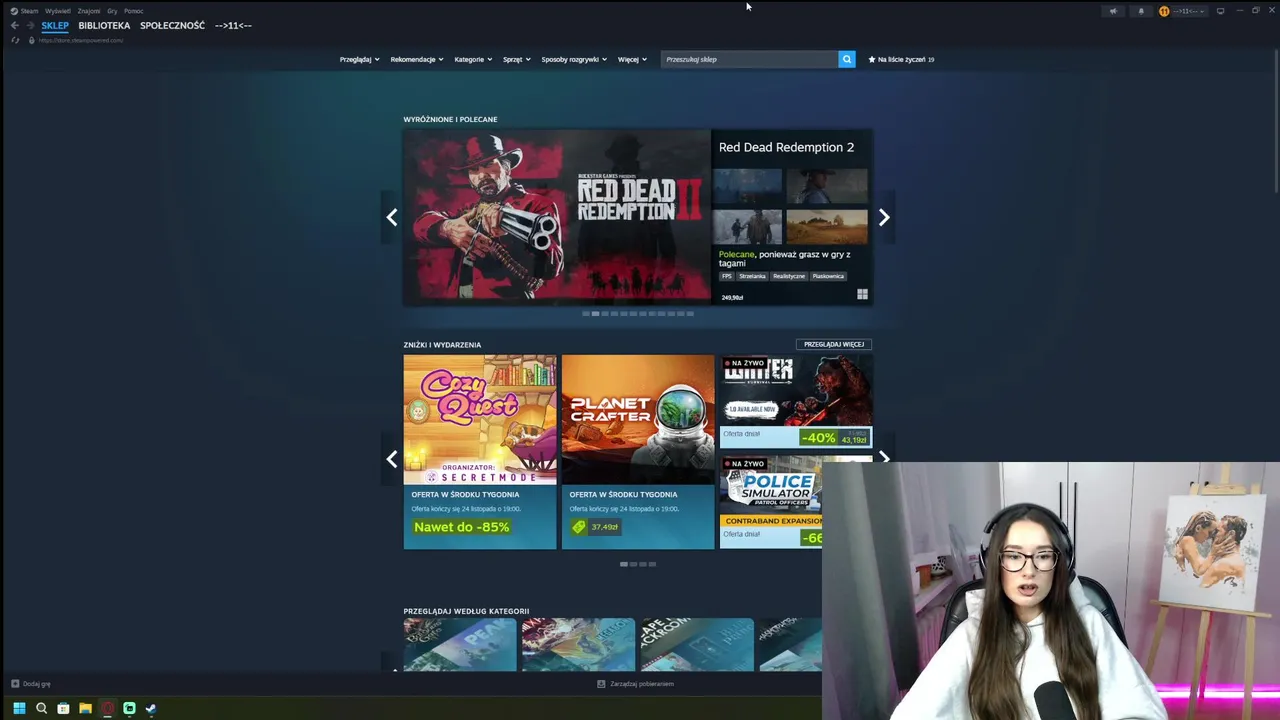Image resolution: width=1280 pixels, height=720 pixels.
Task: Open the announcements megaphone icon
Action: point(1113,11)
